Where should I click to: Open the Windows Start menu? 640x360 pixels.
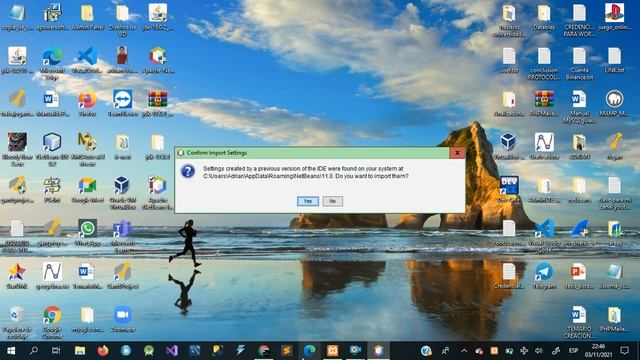pyautogui.click(x=11, y=351)
